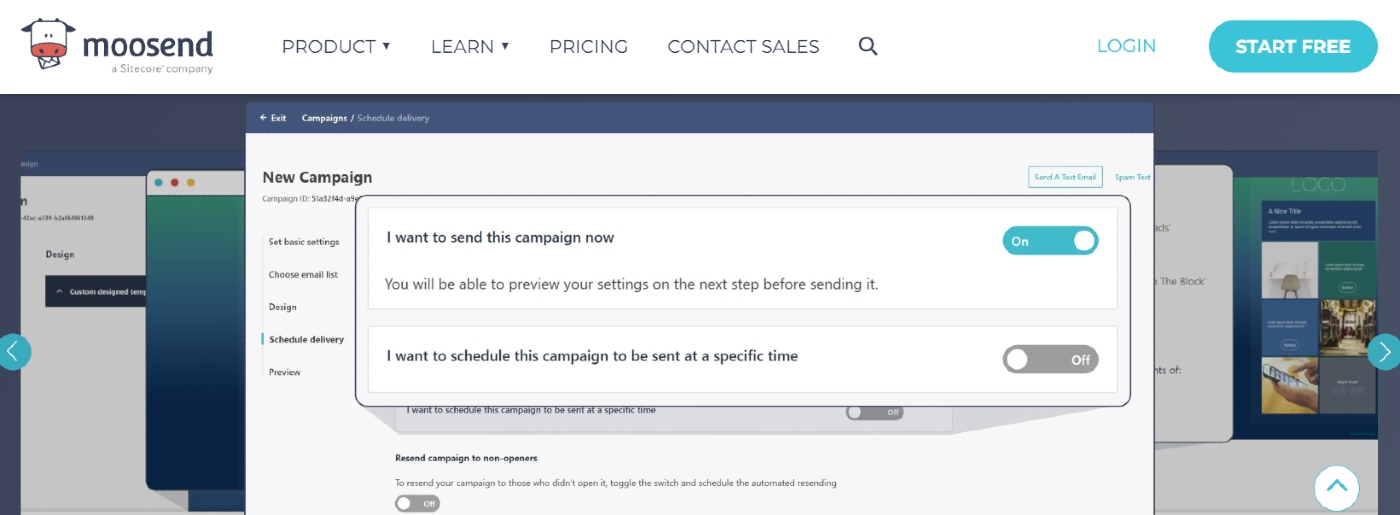The height and width of the screenshot is (515, 1400).
Task: Select Set basic settings step
Action: point(304,242)
